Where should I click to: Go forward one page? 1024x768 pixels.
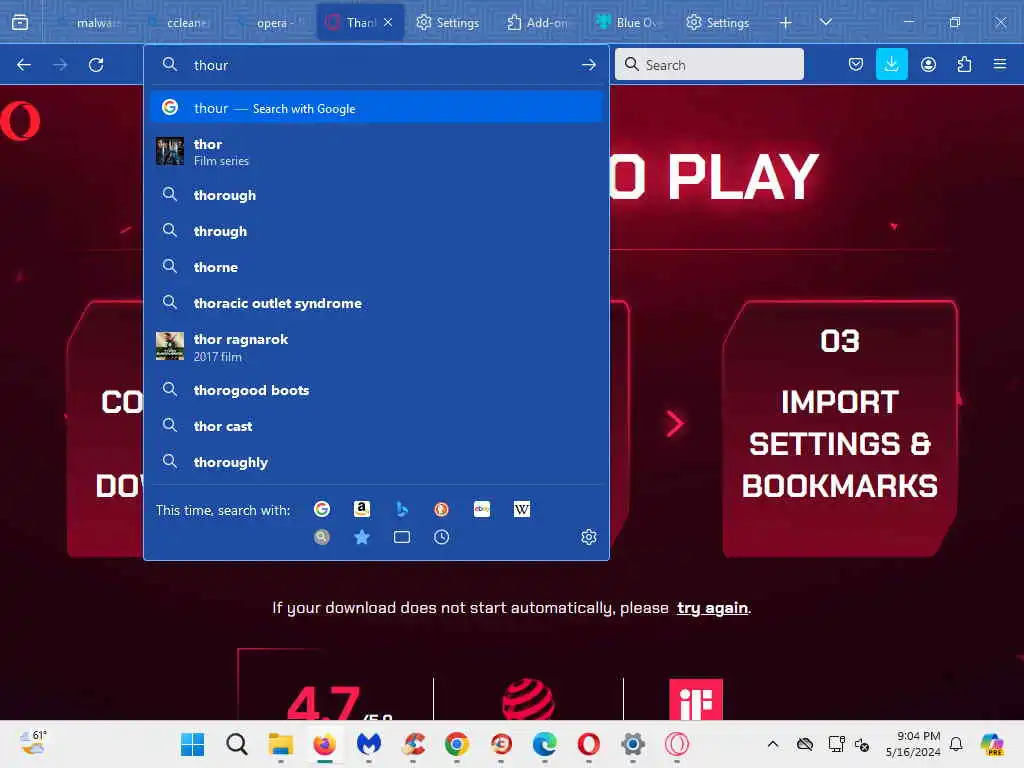(x=60, y=65)
